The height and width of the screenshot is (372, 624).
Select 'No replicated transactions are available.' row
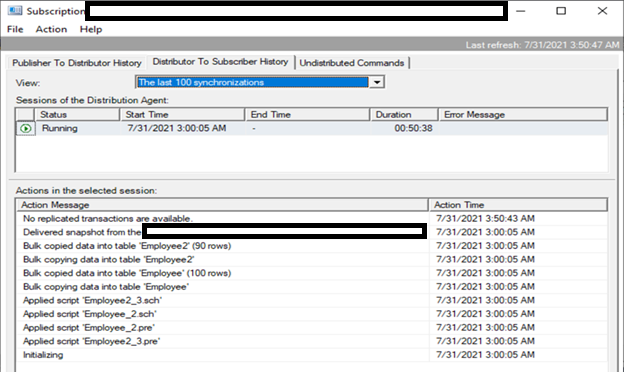tap(312, 218)
